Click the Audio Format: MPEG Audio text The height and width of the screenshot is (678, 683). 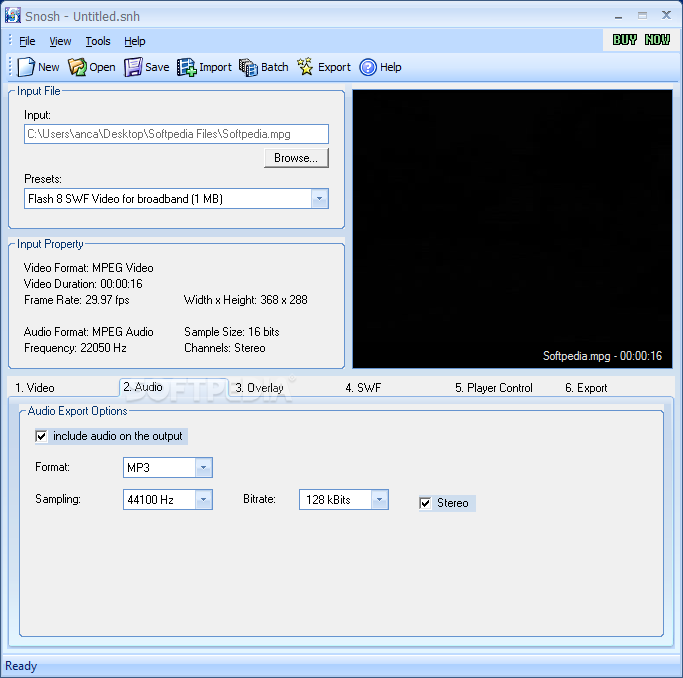88,332
